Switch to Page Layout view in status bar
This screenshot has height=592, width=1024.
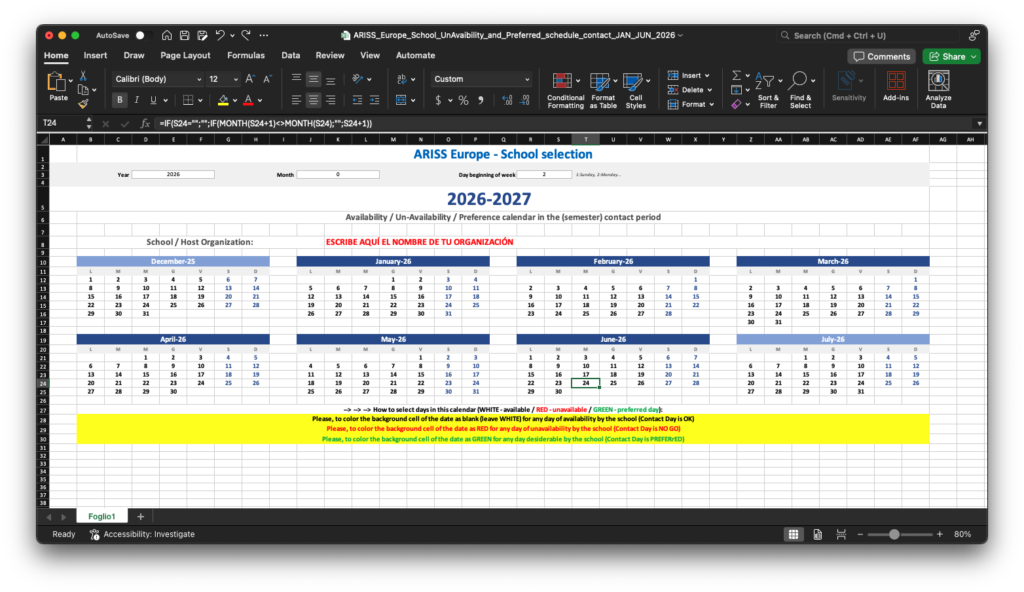pyautogui.click(x=818, y=534)
